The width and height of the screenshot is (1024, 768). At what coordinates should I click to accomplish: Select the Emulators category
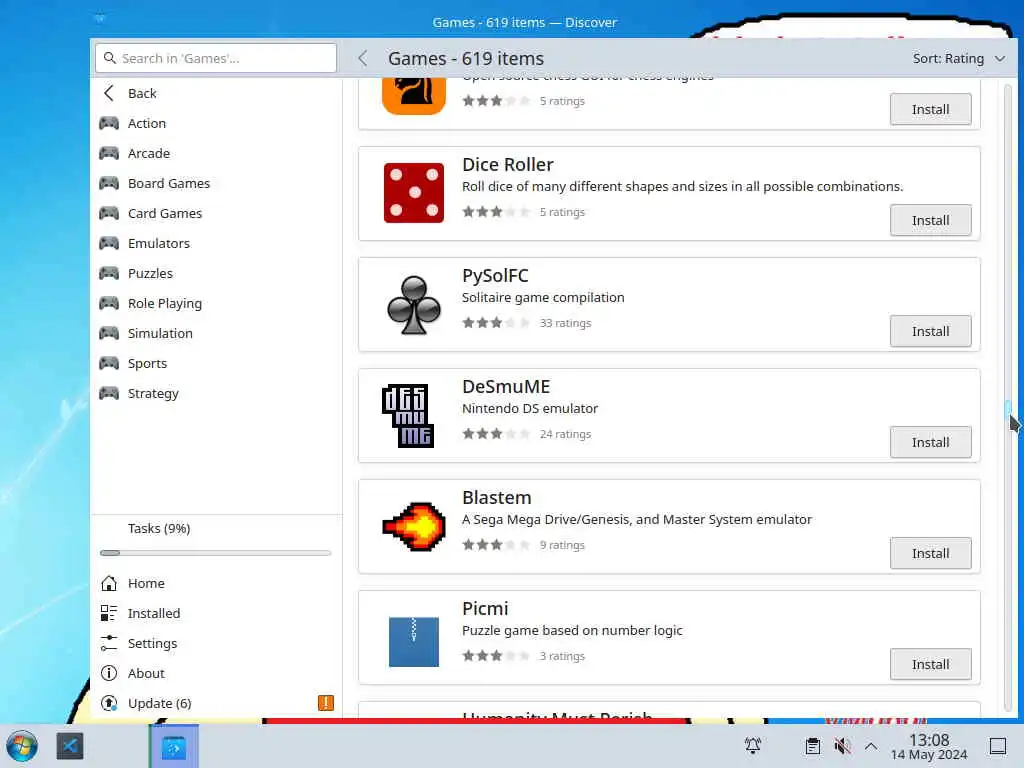(x=216, y=244)
